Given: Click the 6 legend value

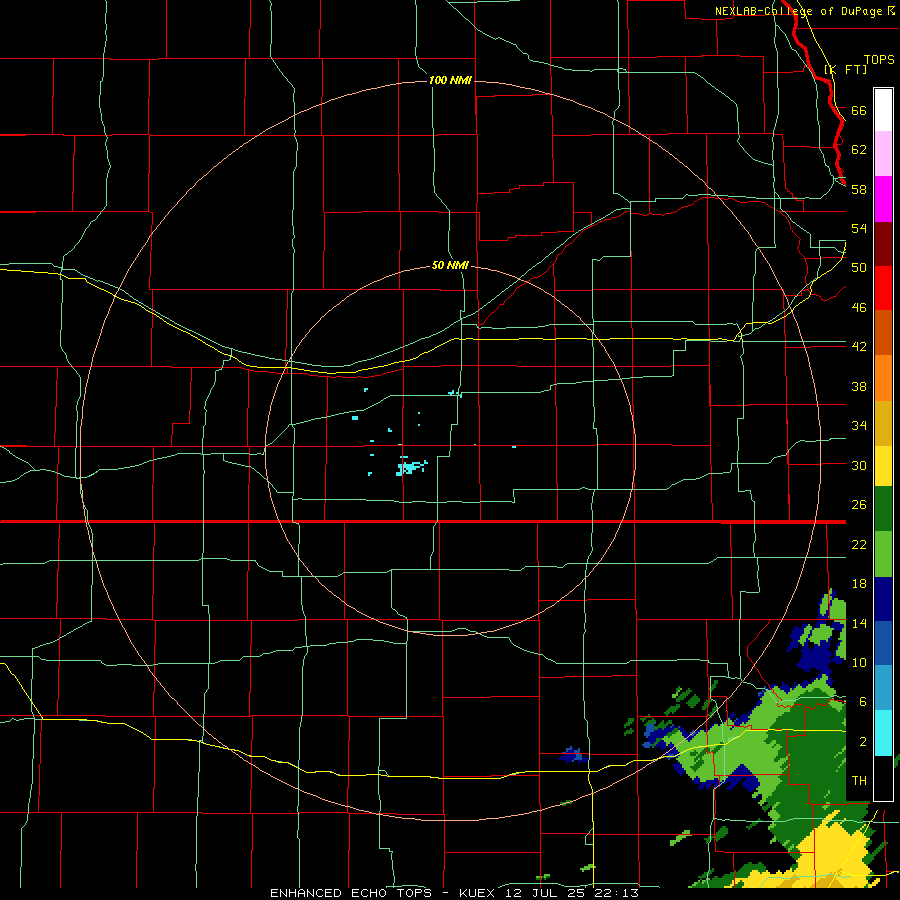Looking at the screenshot, I should [x=863, y=701].
